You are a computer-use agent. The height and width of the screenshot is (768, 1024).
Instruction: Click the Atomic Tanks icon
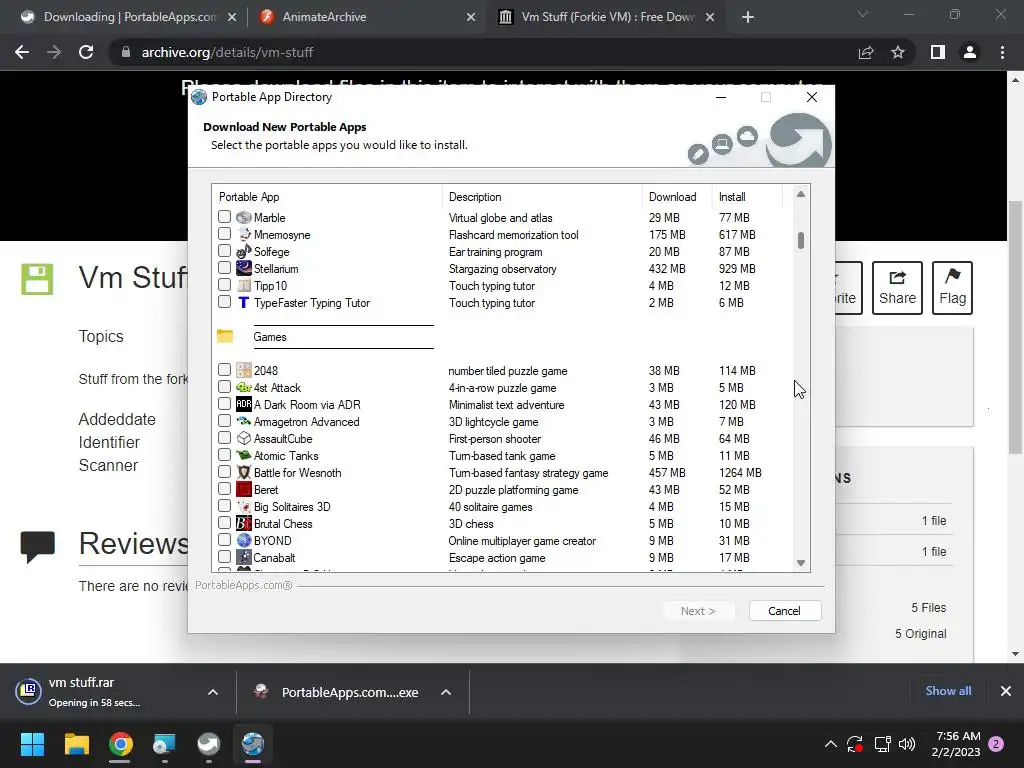[244, 455]
